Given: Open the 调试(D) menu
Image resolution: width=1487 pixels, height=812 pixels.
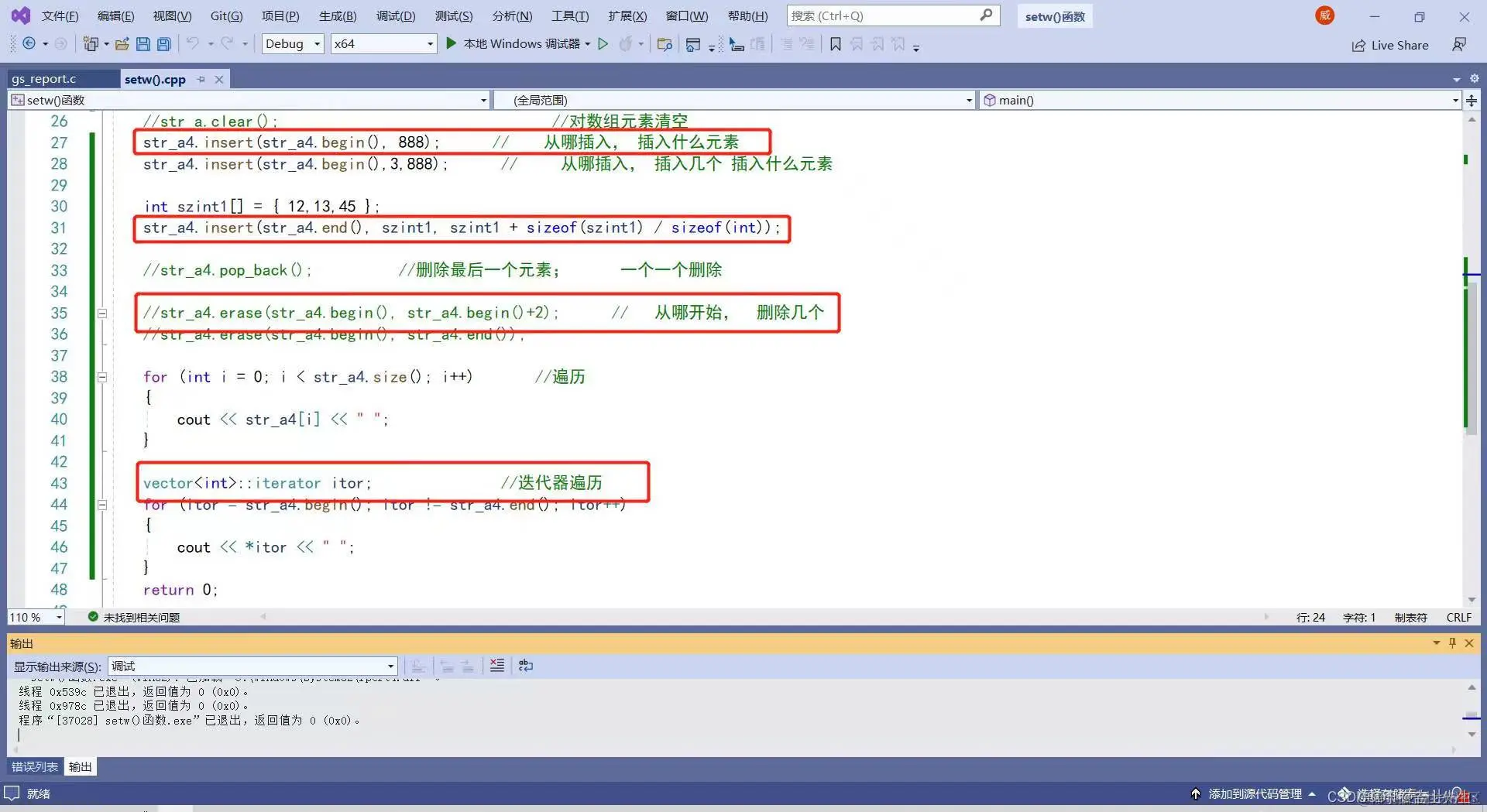Looking at the screenshot, I should tap(396, 15).
